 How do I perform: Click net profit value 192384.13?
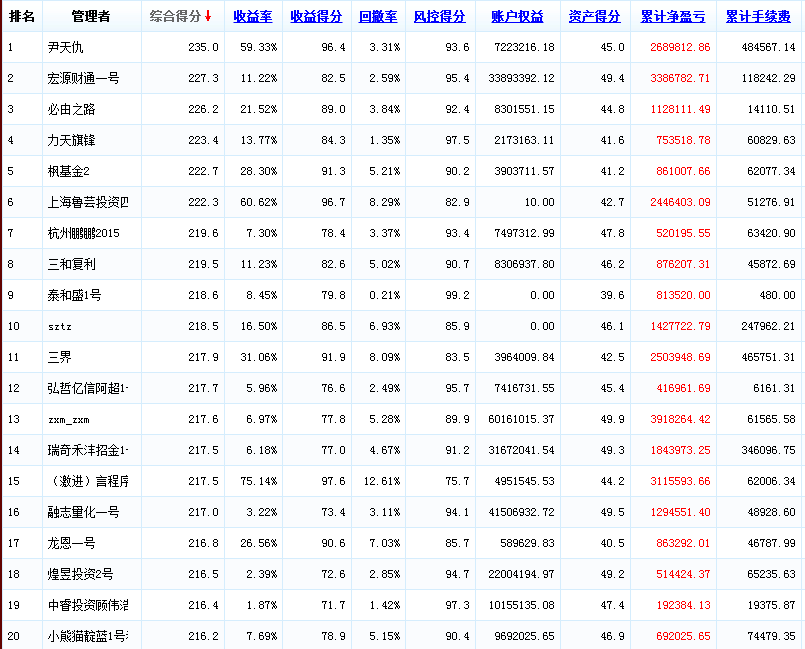tap(683, 605)
